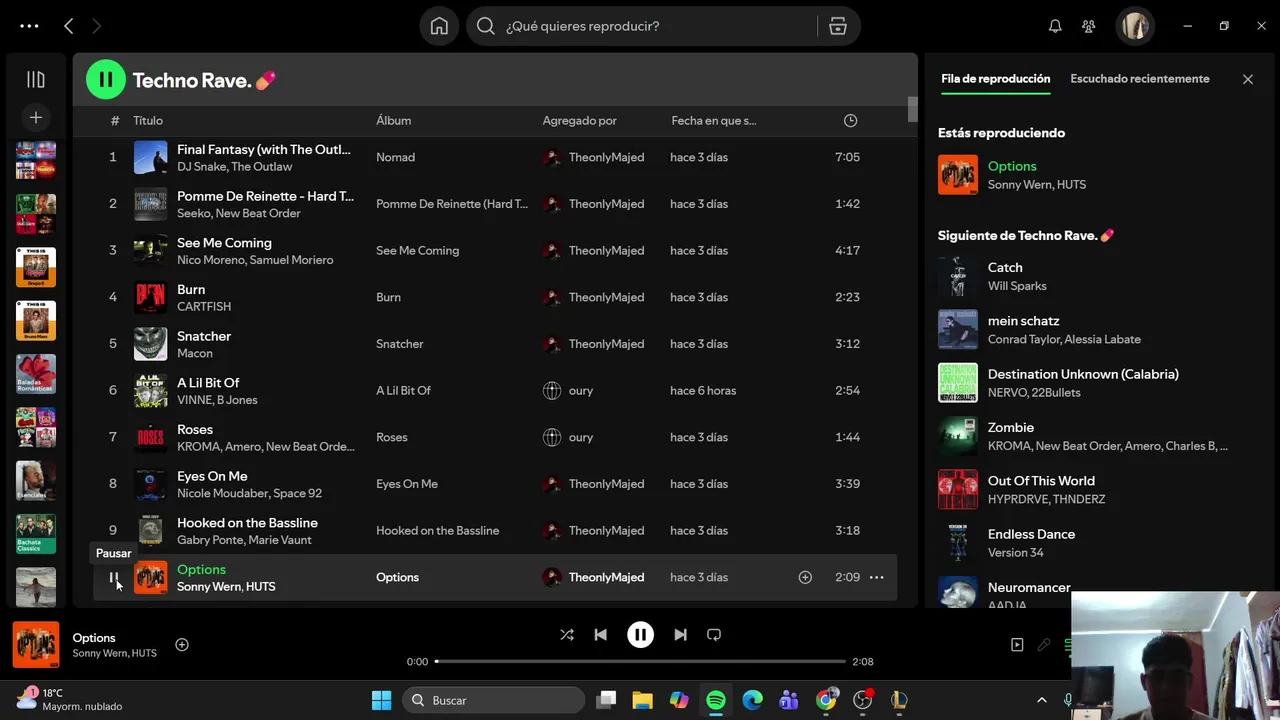Click the '¿Qué quieres reproducir?' search field
The height and width of the screenshot is (720, 1280).
coord(660,26)
